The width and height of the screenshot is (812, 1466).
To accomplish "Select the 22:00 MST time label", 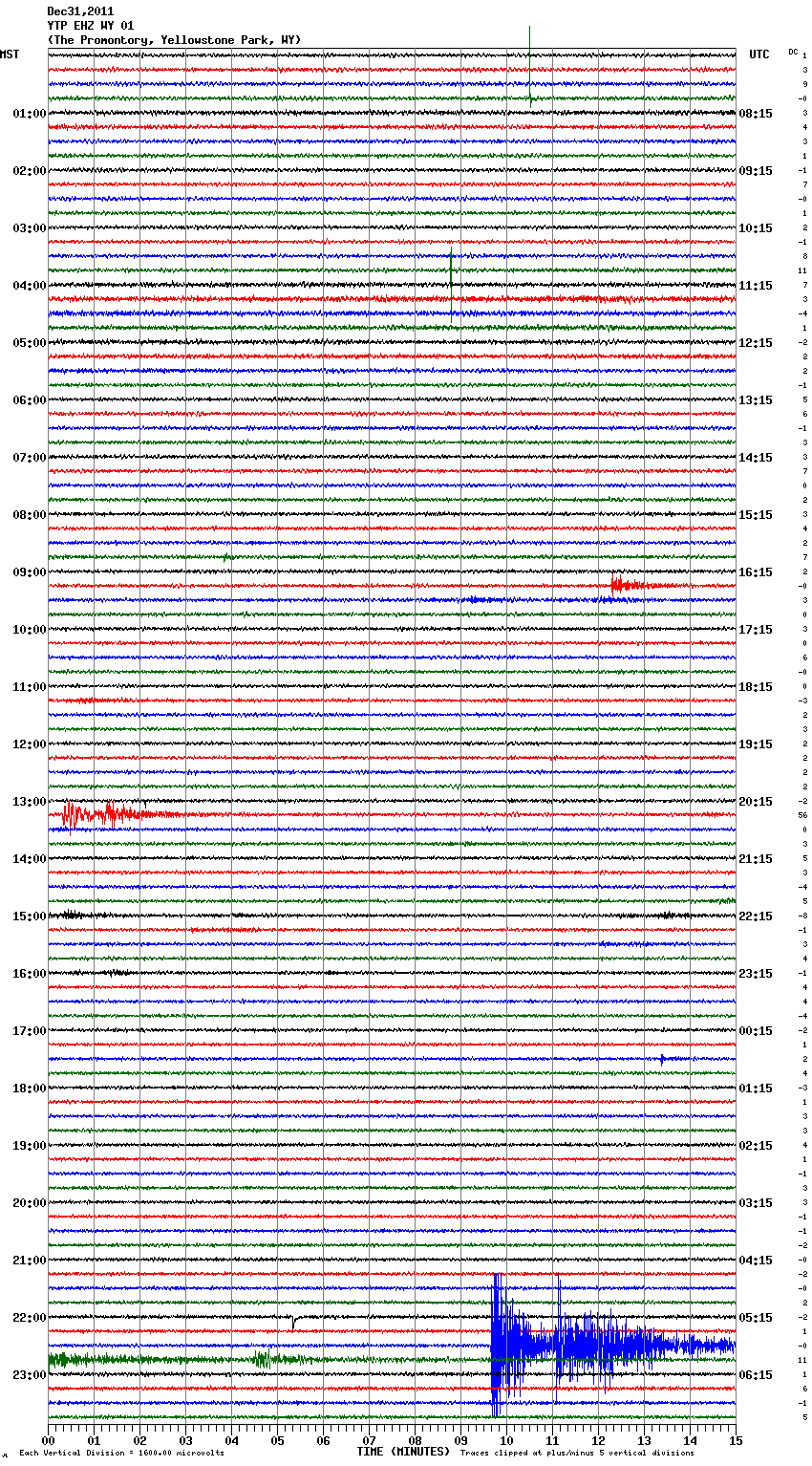I will (x=30, y=1318).
